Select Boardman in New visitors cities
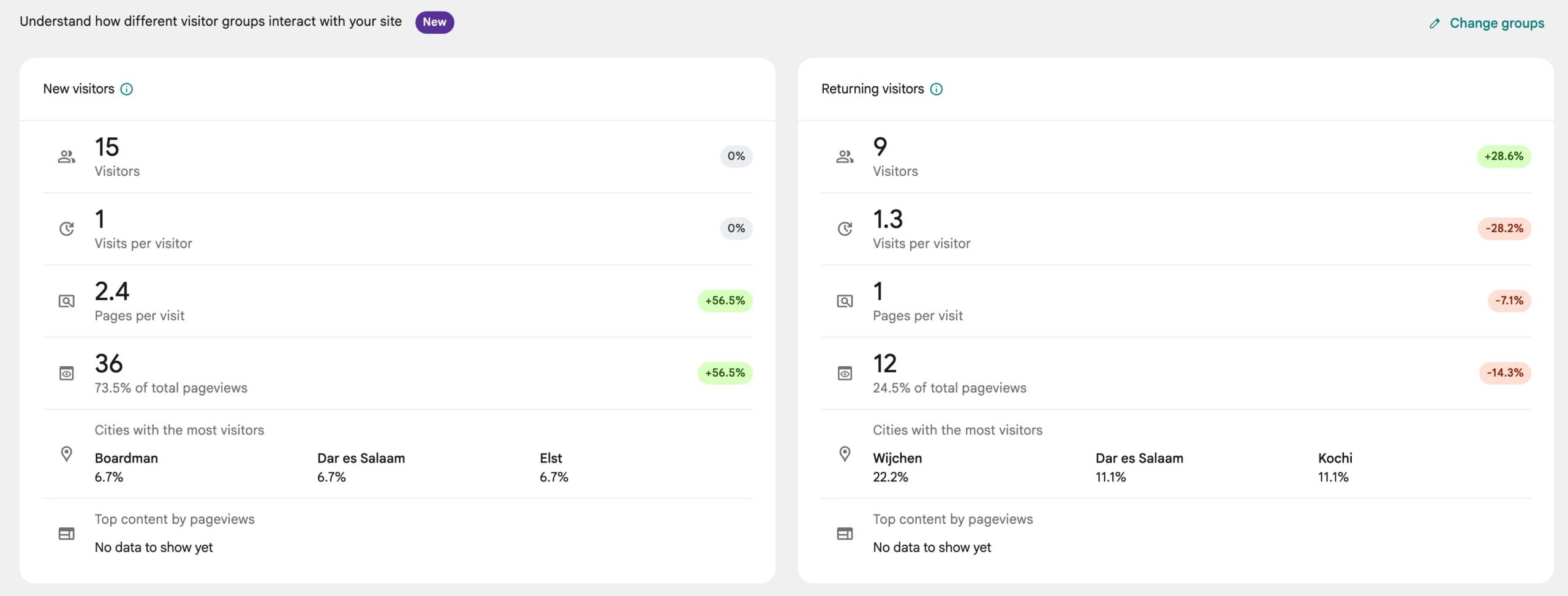The height and width of the screenshot is (596, 1568). 126,458
